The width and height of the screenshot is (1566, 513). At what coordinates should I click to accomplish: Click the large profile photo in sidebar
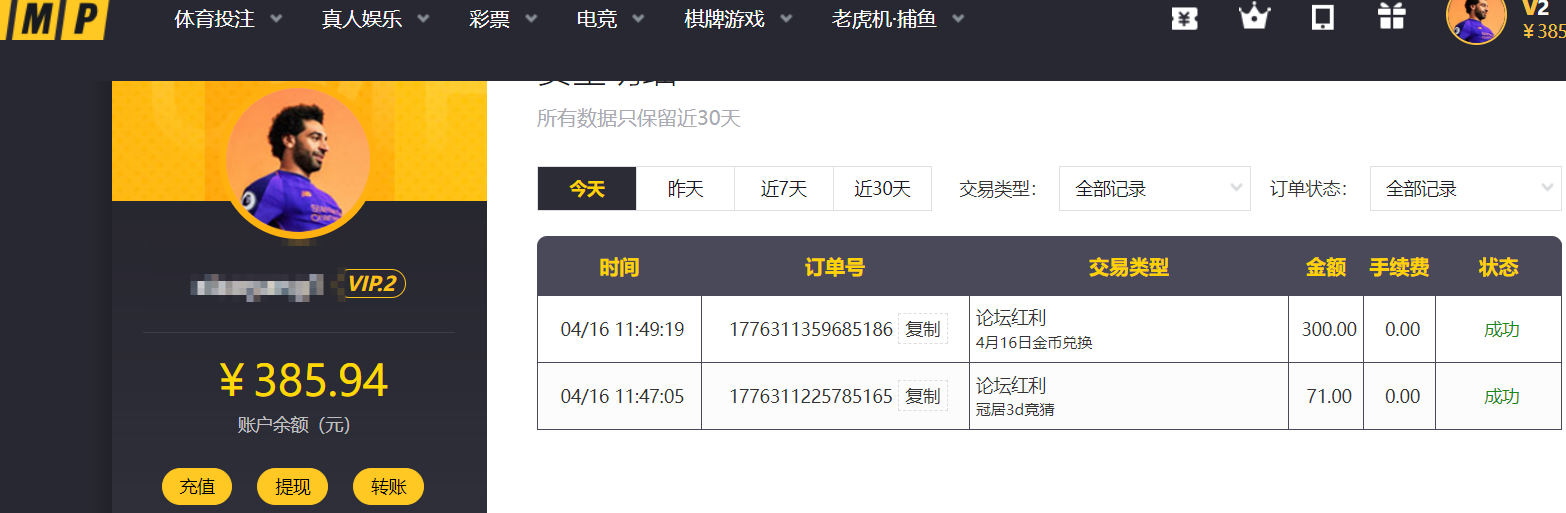point(298,161)
